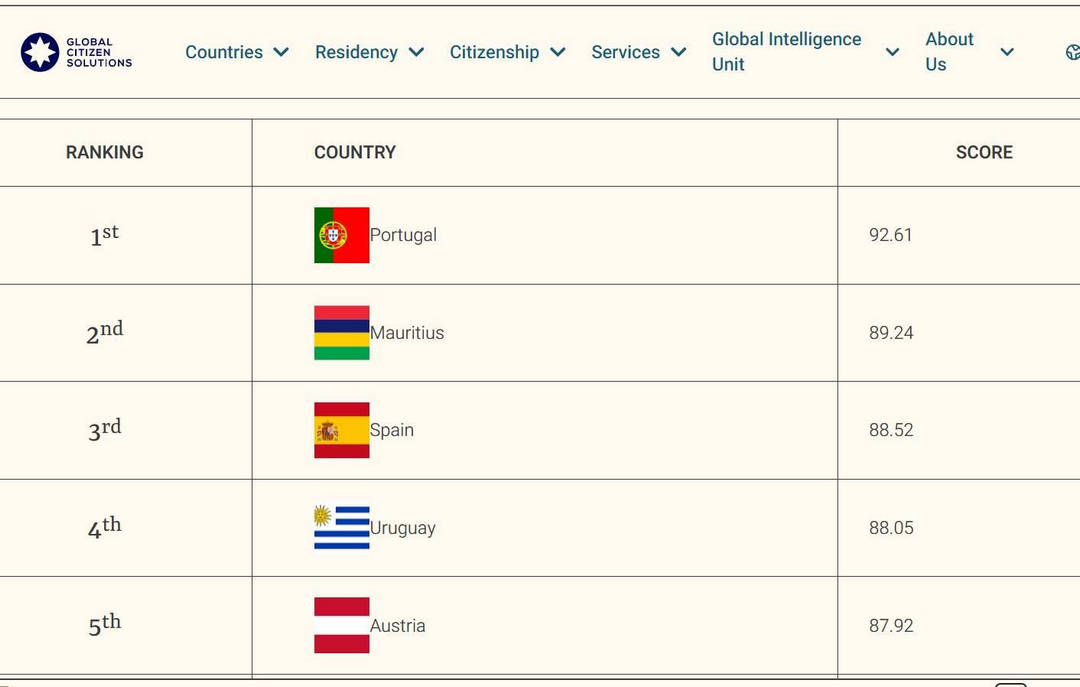Expand the Countries menu chevron
This screenshot has height=687, width=1080.
pos(281,52)
